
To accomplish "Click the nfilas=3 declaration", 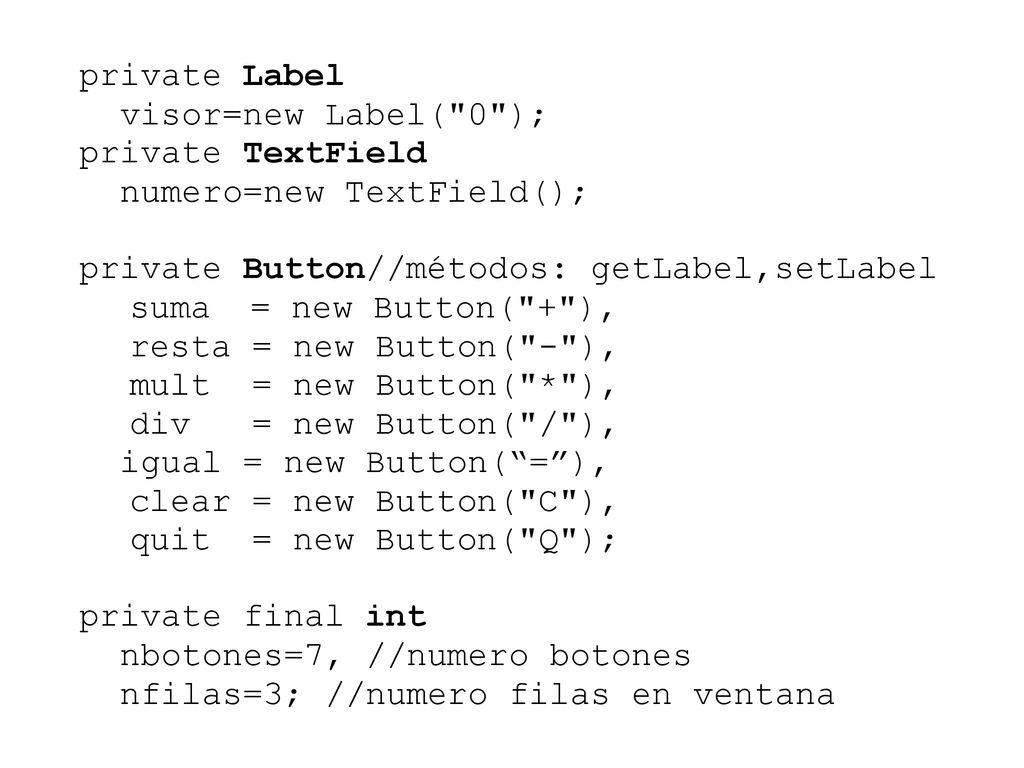I will 201,694.
